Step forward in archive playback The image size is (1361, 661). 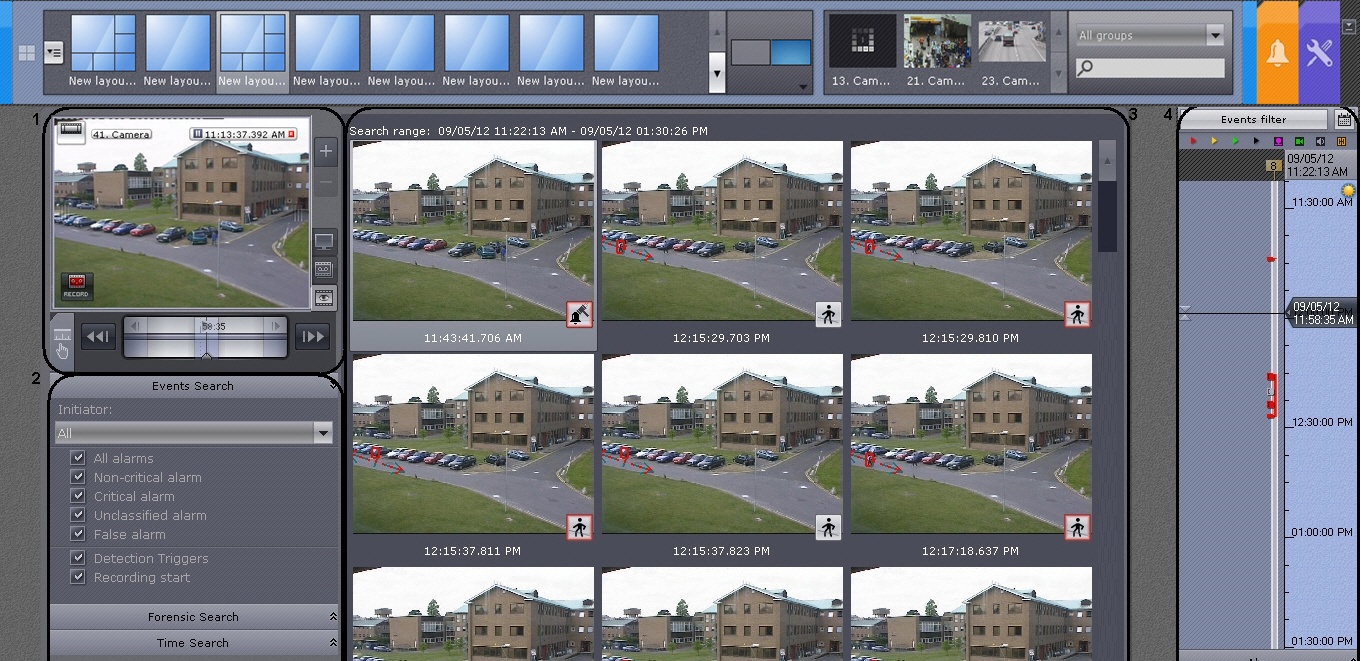312,337
